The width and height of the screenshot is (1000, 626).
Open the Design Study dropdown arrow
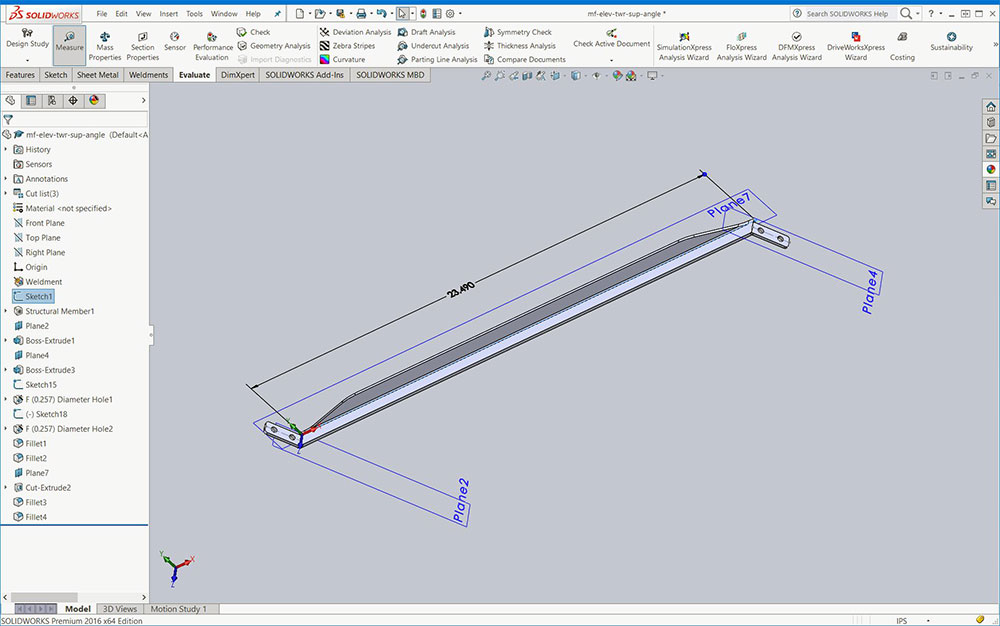click(x=27, y=60)
